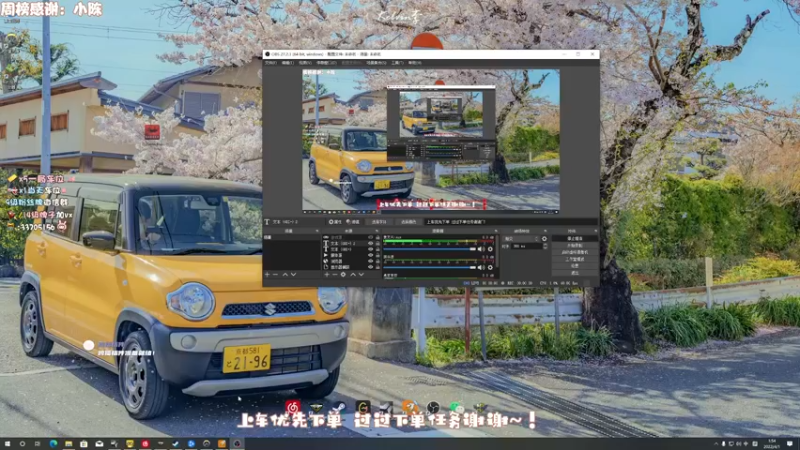Open the 工具(T) menu in OBS
800x450 pixels.
[397, 63]
